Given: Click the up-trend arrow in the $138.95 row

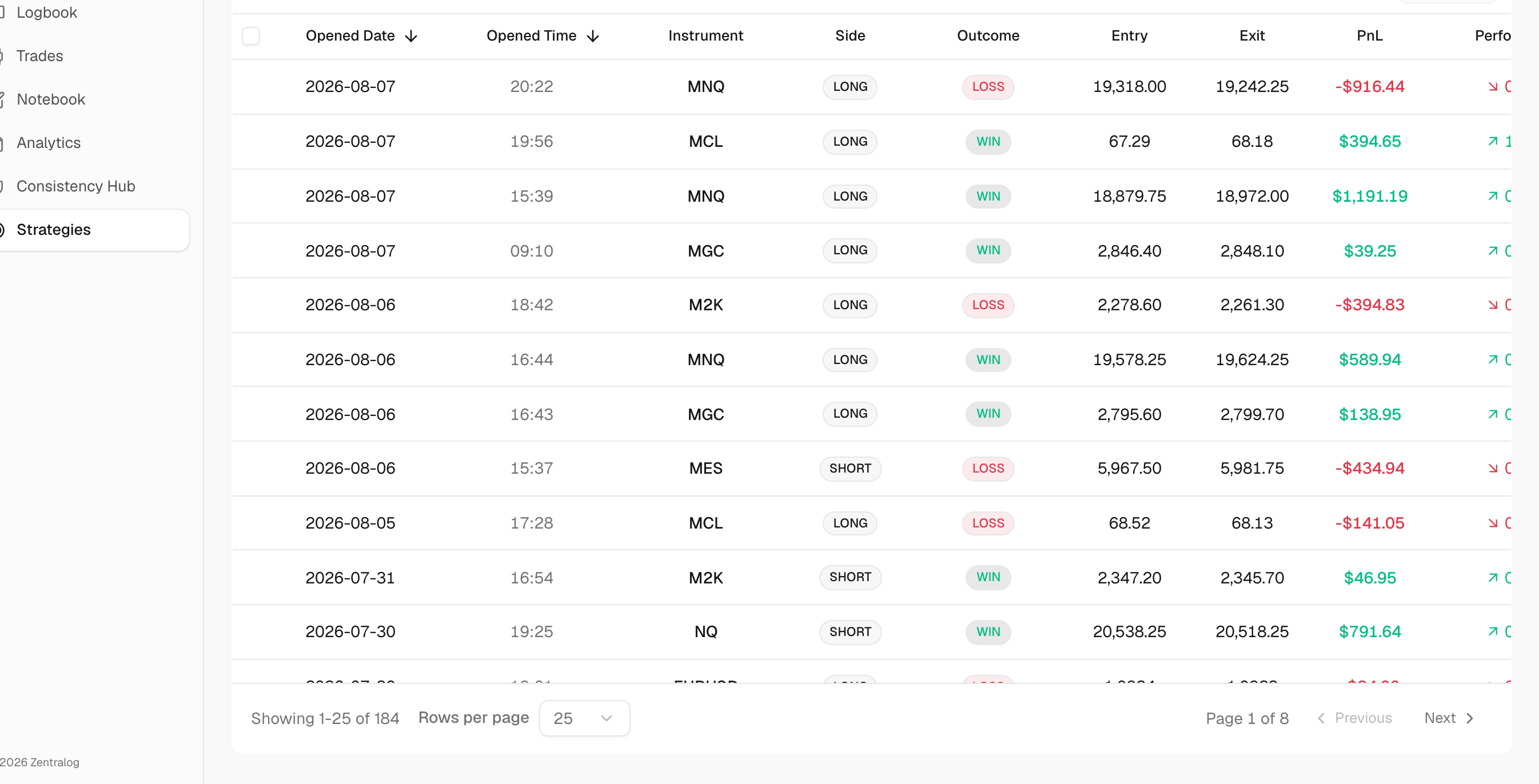Looking at the screenshot, I should (x=1493, y=414).
